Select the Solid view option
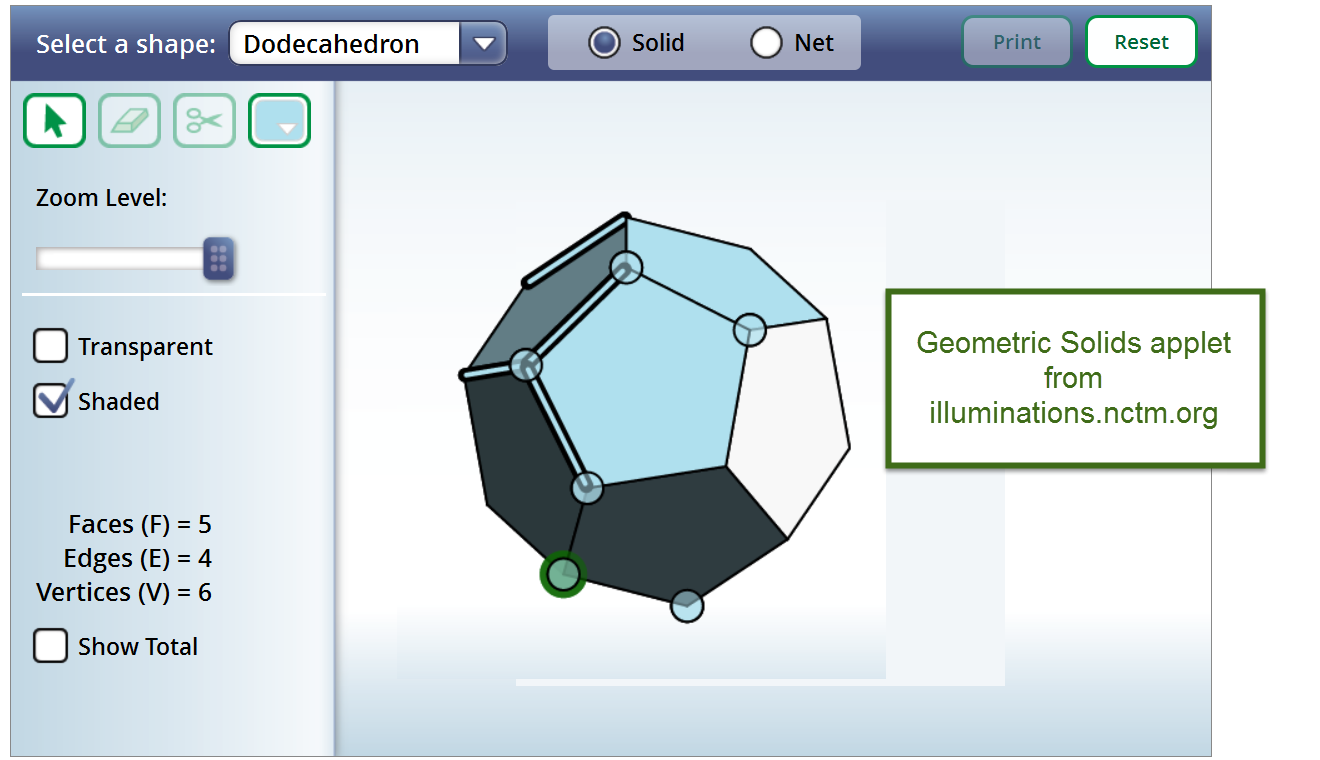Image resolution: width=1320 pixels, height=760 pixels. (x=604, y=42)
